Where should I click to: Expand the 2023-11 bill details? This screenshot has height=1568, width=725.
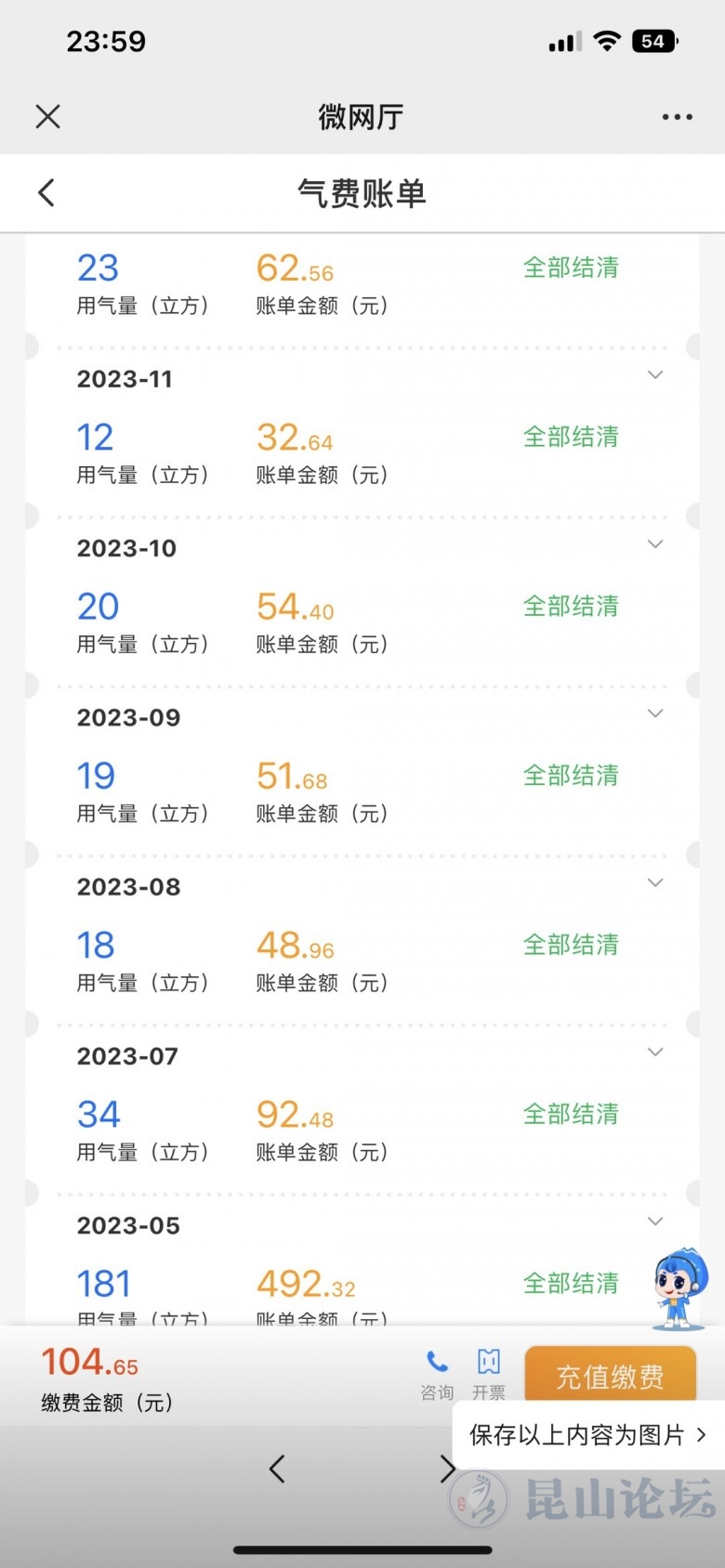point(655,375)
